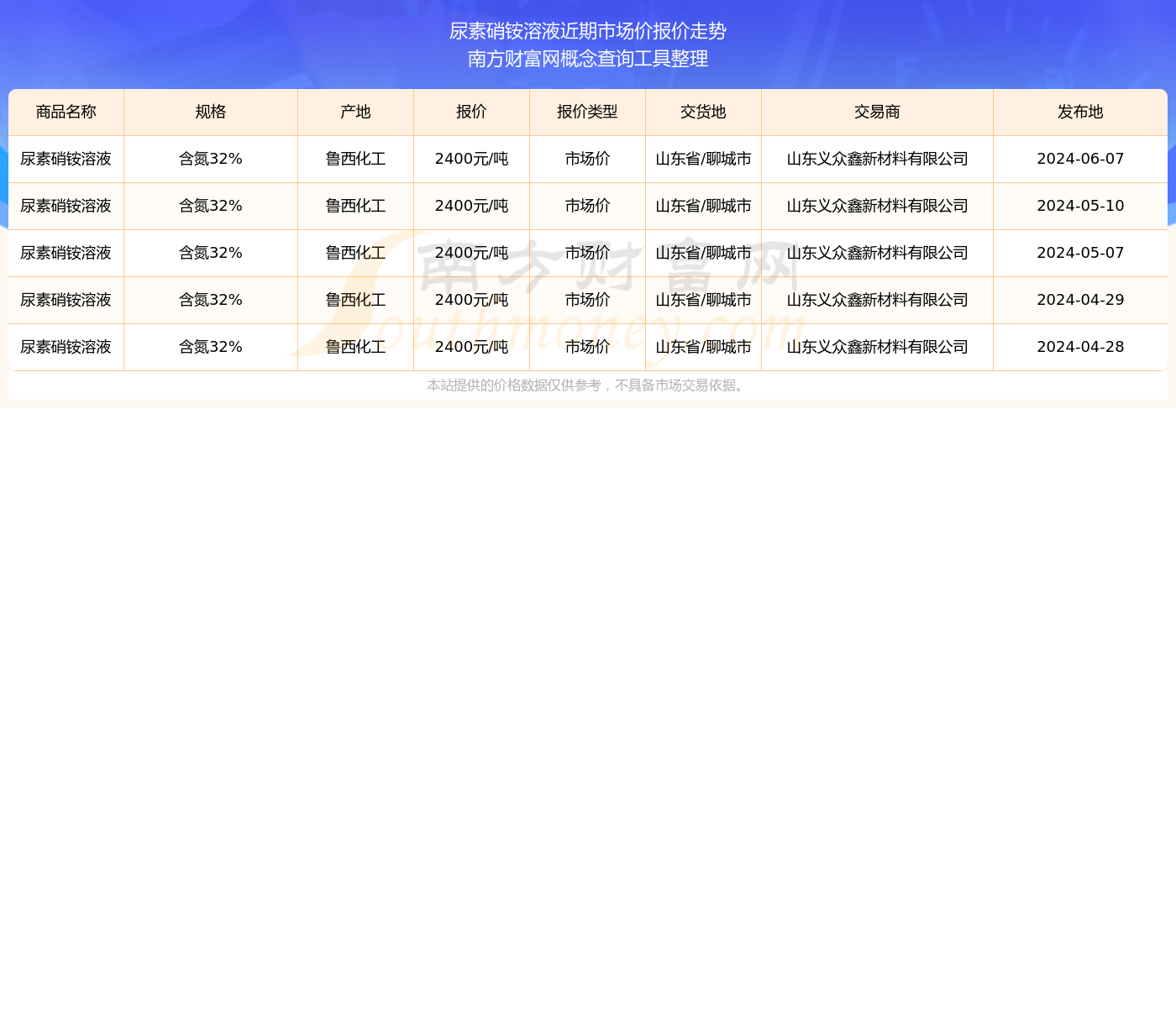Click 市场价 in the 2024-04-28 row
This screenshot has height=1012, width=1176.
[x=587, y=347]
